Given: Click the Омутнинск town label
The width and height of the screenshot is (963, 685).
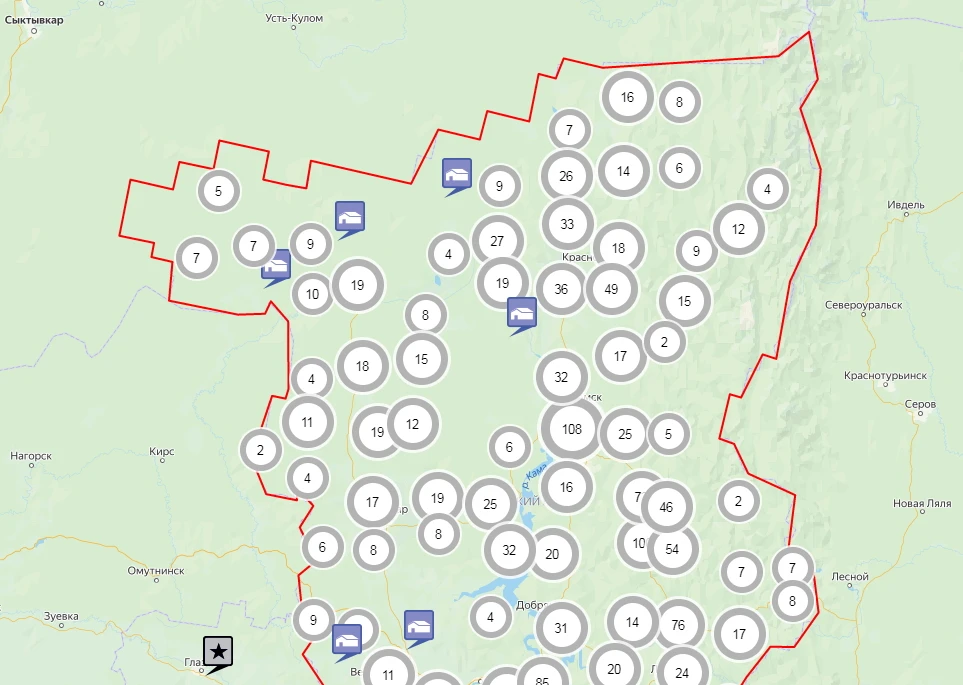Looking at the screenshot, I should click(x=157, y=570).
